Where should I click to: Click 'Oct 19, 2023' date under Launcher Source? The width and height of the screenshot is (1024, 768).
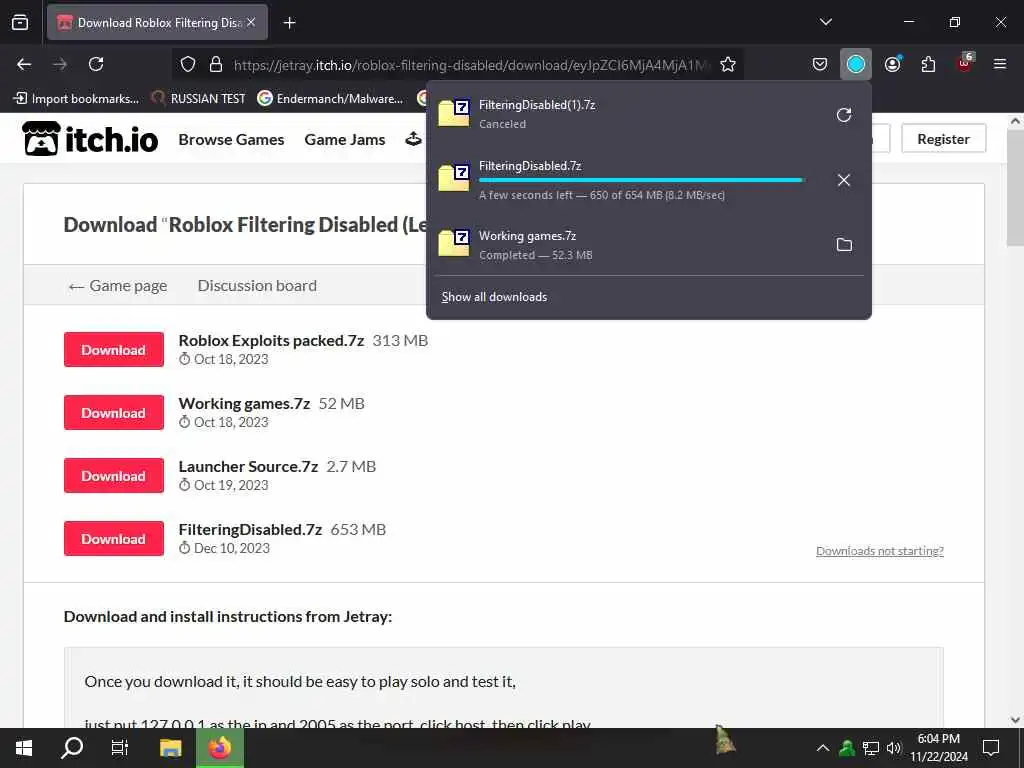pyautogui.click(x=231, y=485)
